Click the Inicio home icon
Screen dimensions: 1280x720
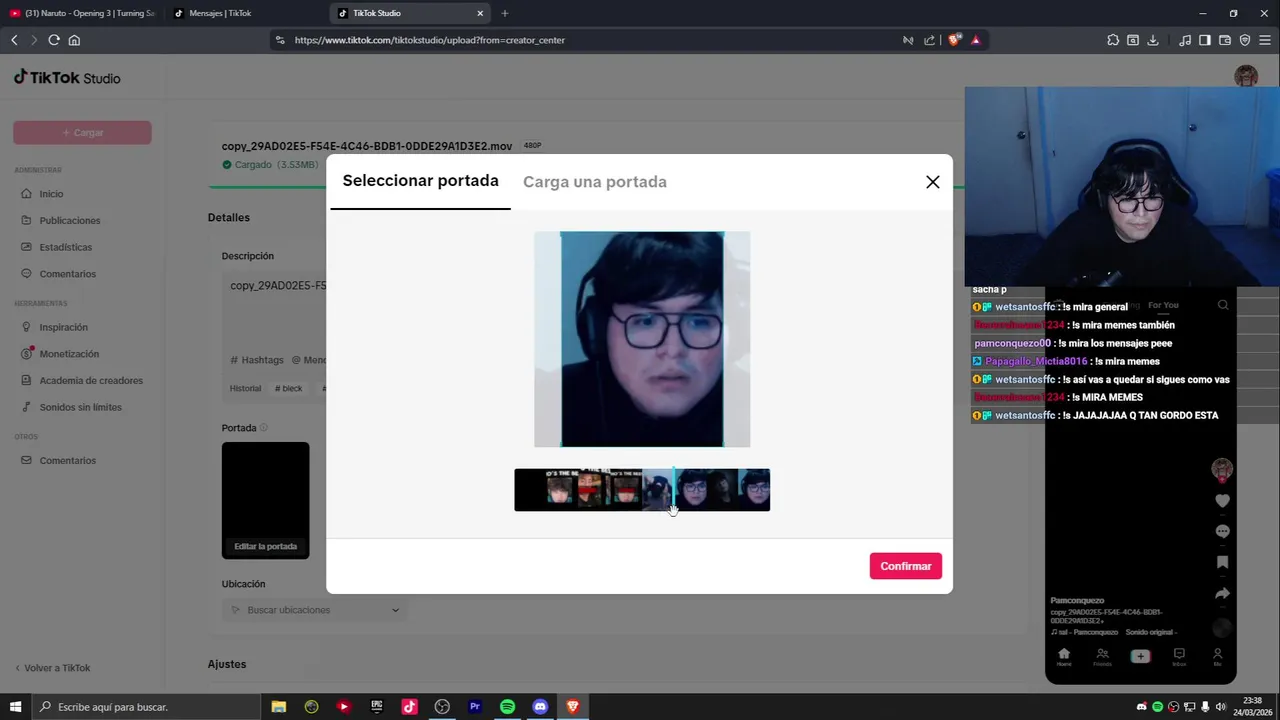point(27,194)
